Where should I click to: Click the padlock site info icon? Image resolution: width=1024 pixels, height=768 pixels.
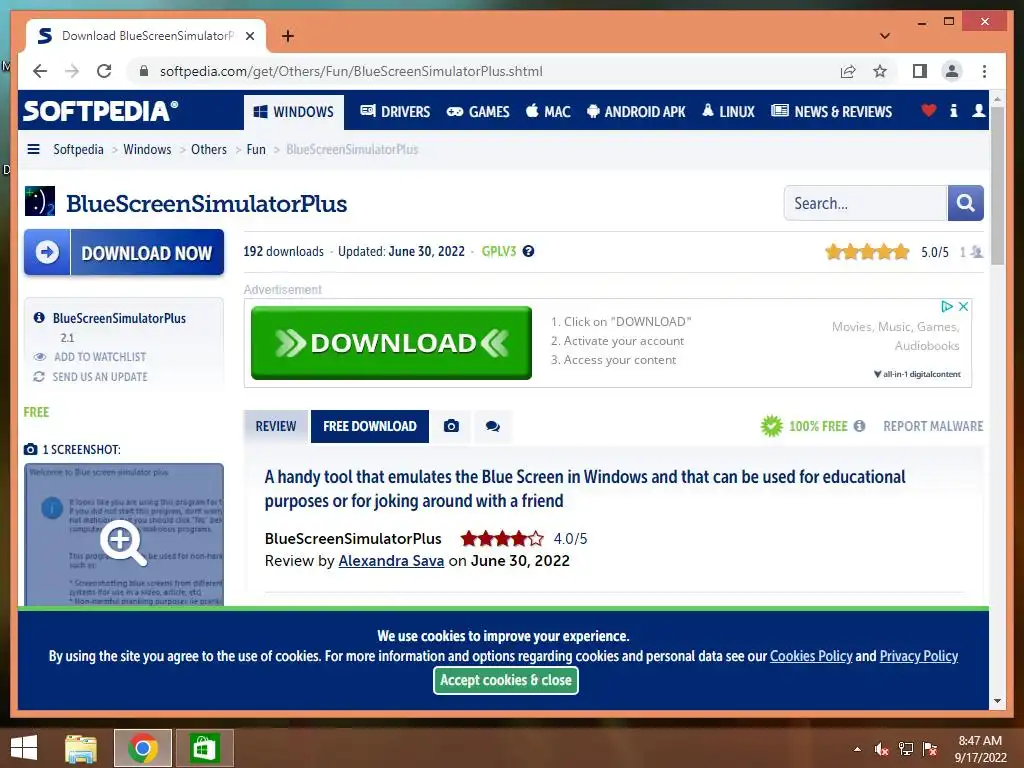click(x=144, y=71)
